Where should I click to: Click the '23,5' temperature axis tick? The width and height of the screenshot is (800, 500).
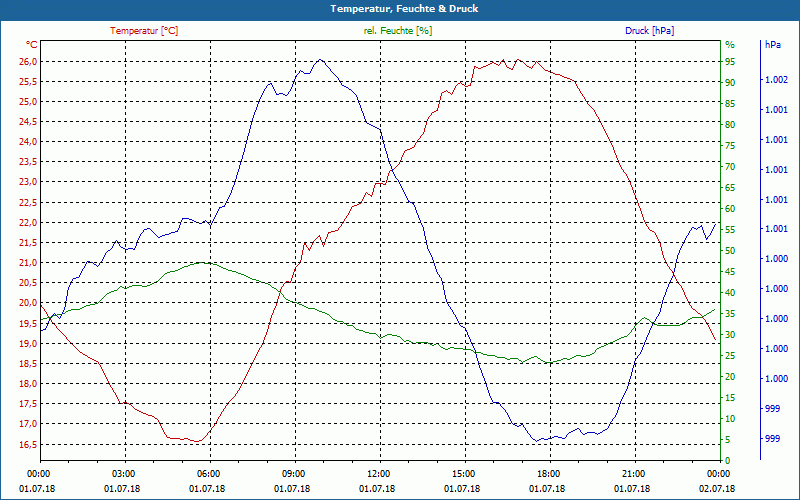coord(28,162)
